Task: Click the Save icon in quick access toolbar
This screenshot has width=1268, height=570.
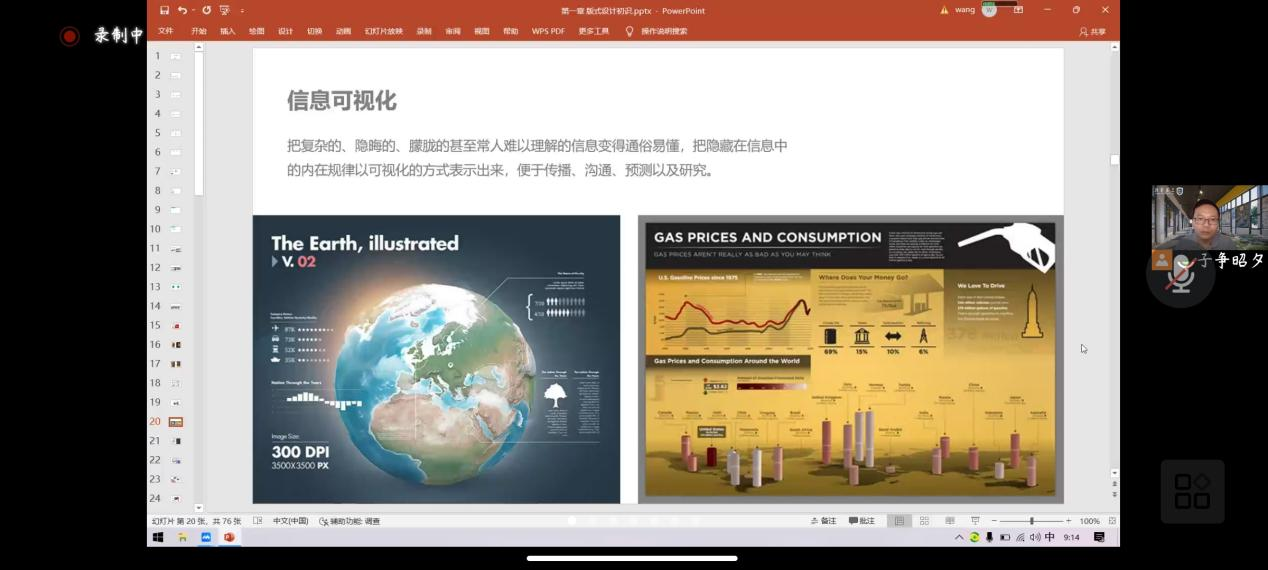Action: (x=165, y=10)
